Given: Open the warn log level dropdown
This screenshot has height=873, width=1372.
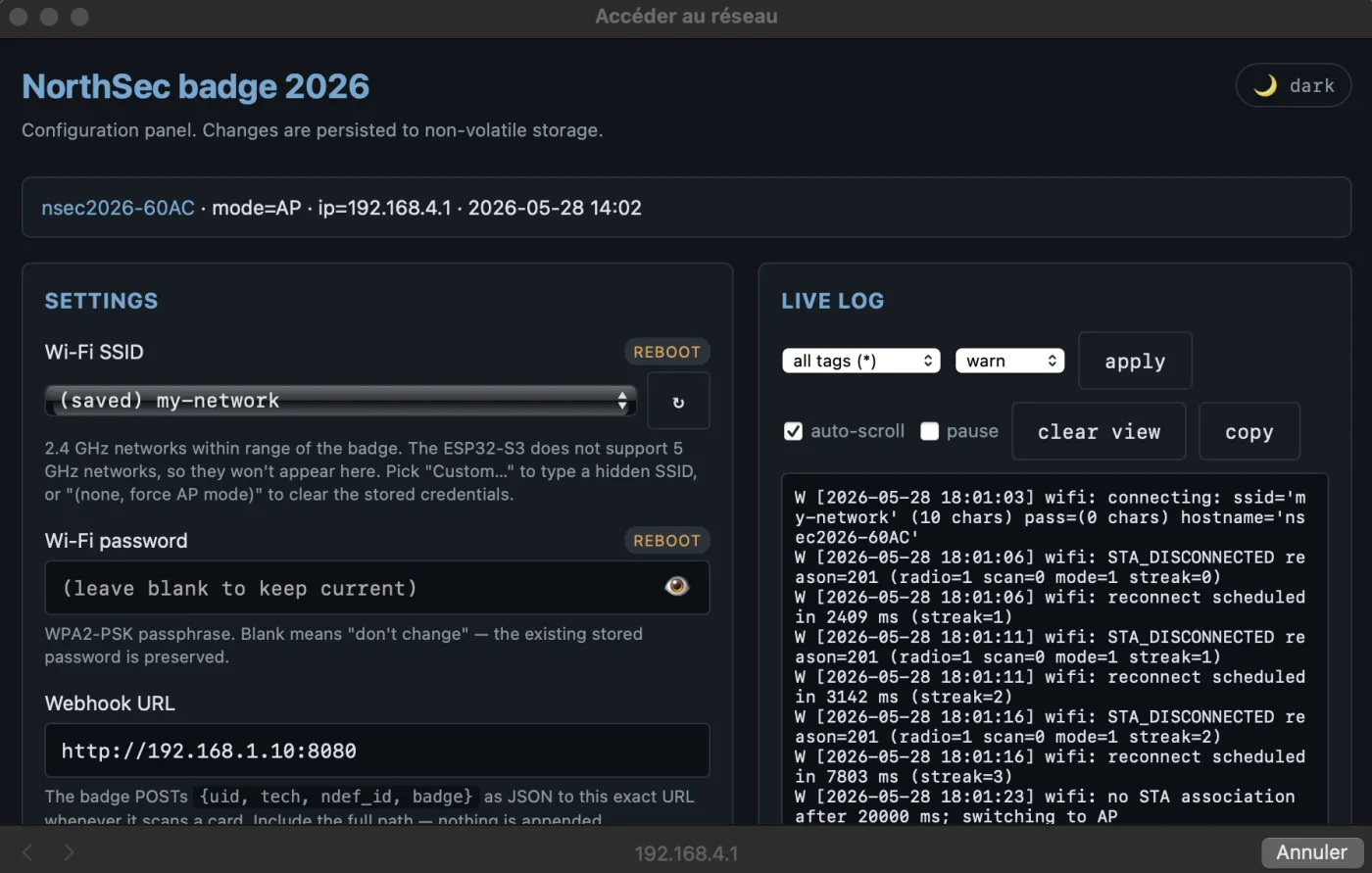Looking at the screenshot, I should (1009, 361).
